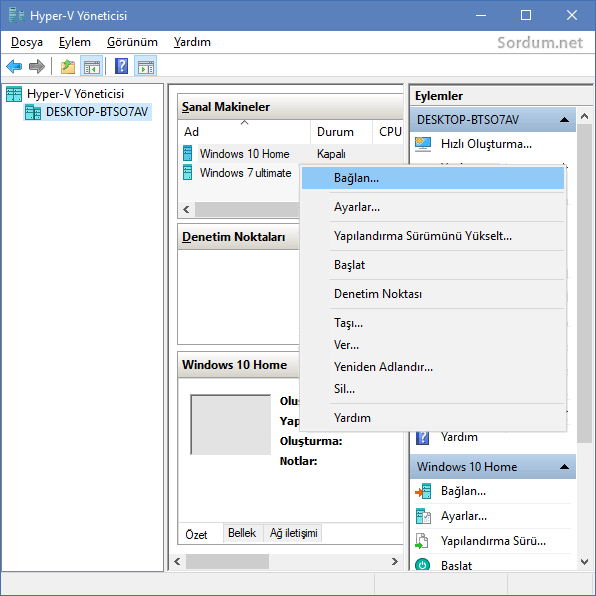596x596 pixels.
Task: Click Yapılandırma Sürü... in actions pane
Action: tap(493, 541)
